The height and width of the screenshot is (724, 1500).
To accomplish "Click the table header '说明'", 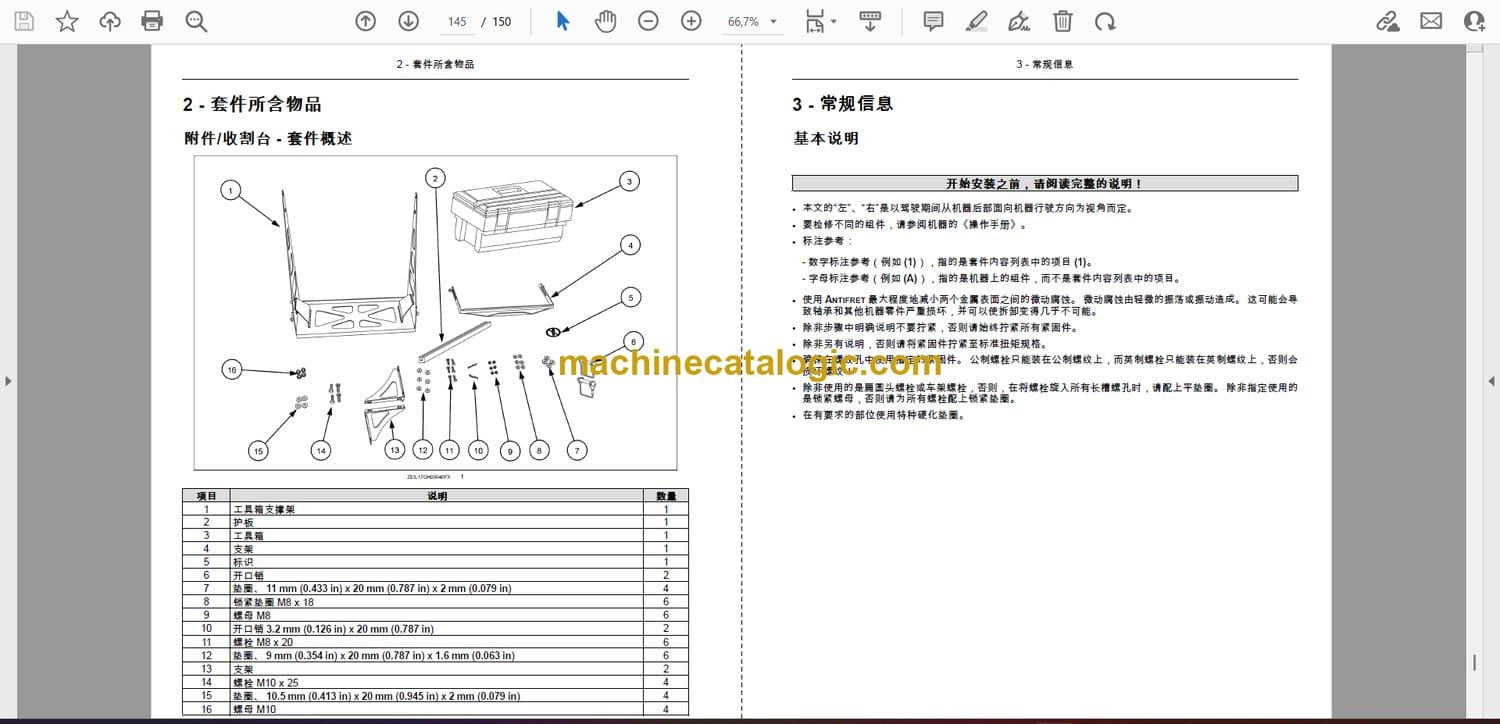I will click(437, 495).
